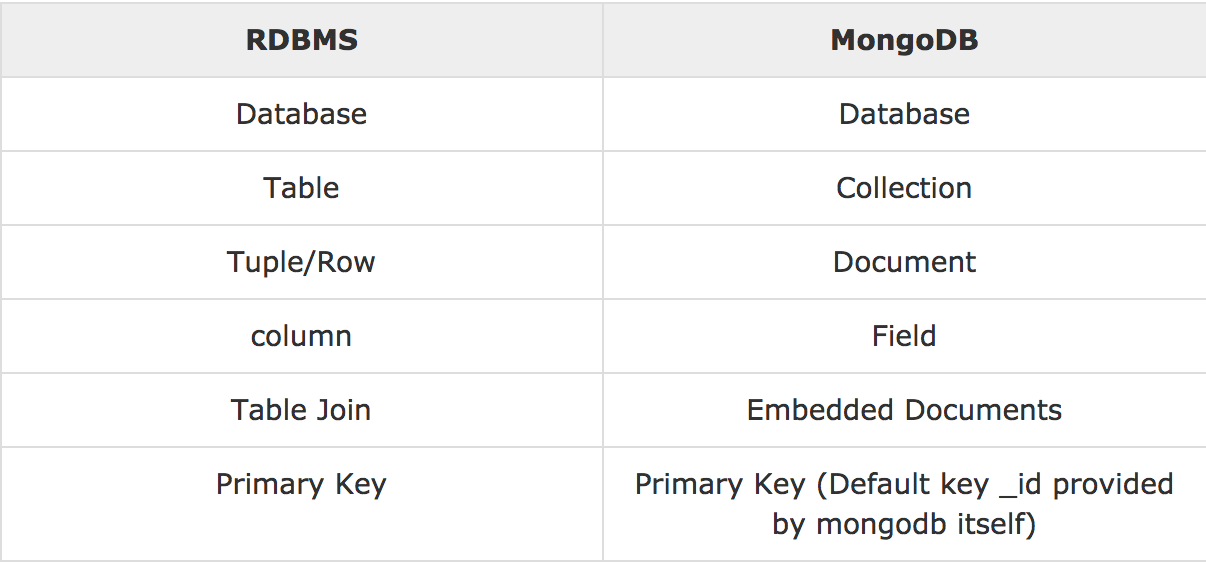Select Database cell under RDBMS column

click(301, 114)
